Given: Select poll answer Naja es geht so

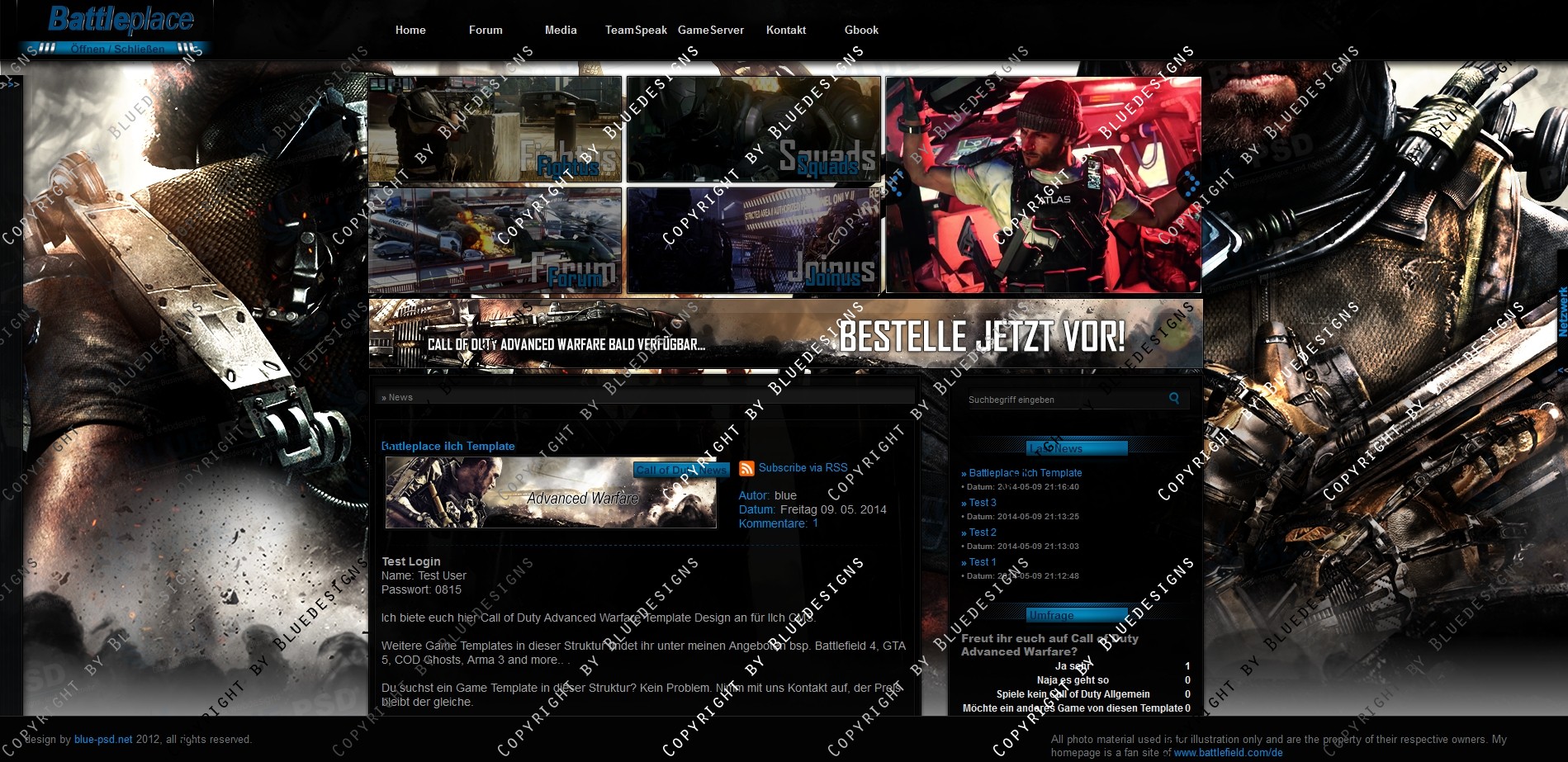Looking at the screenshot, I should coord(1073,680).
